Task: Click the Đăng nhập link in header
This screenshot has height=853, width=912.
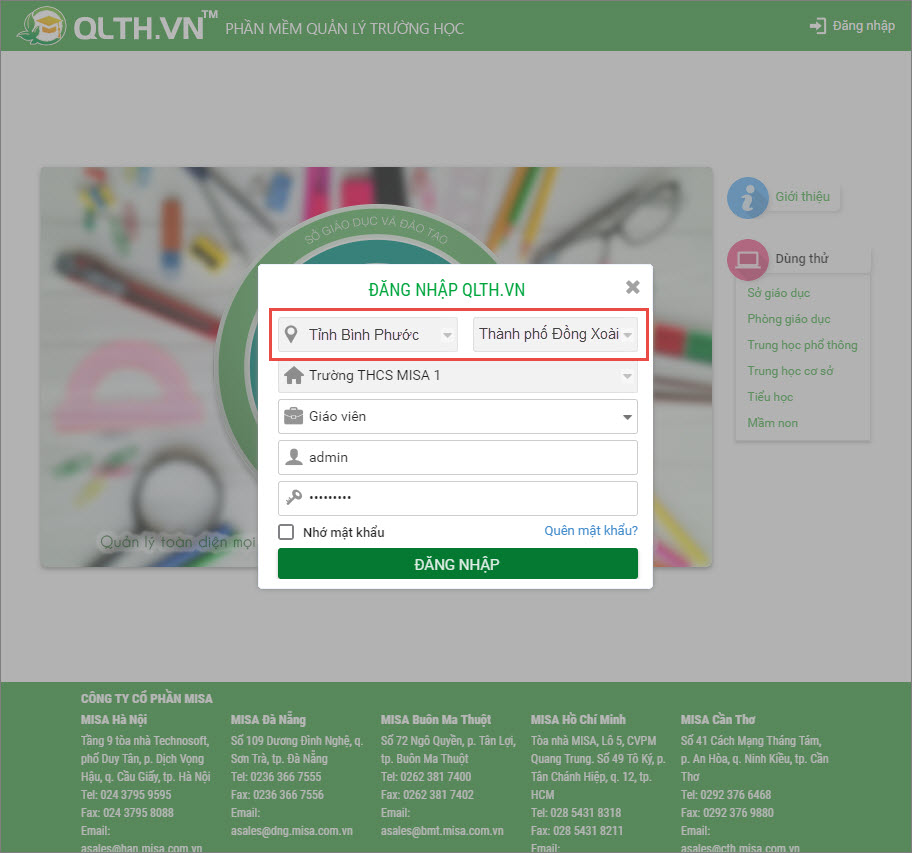Action: pos(863,26)
